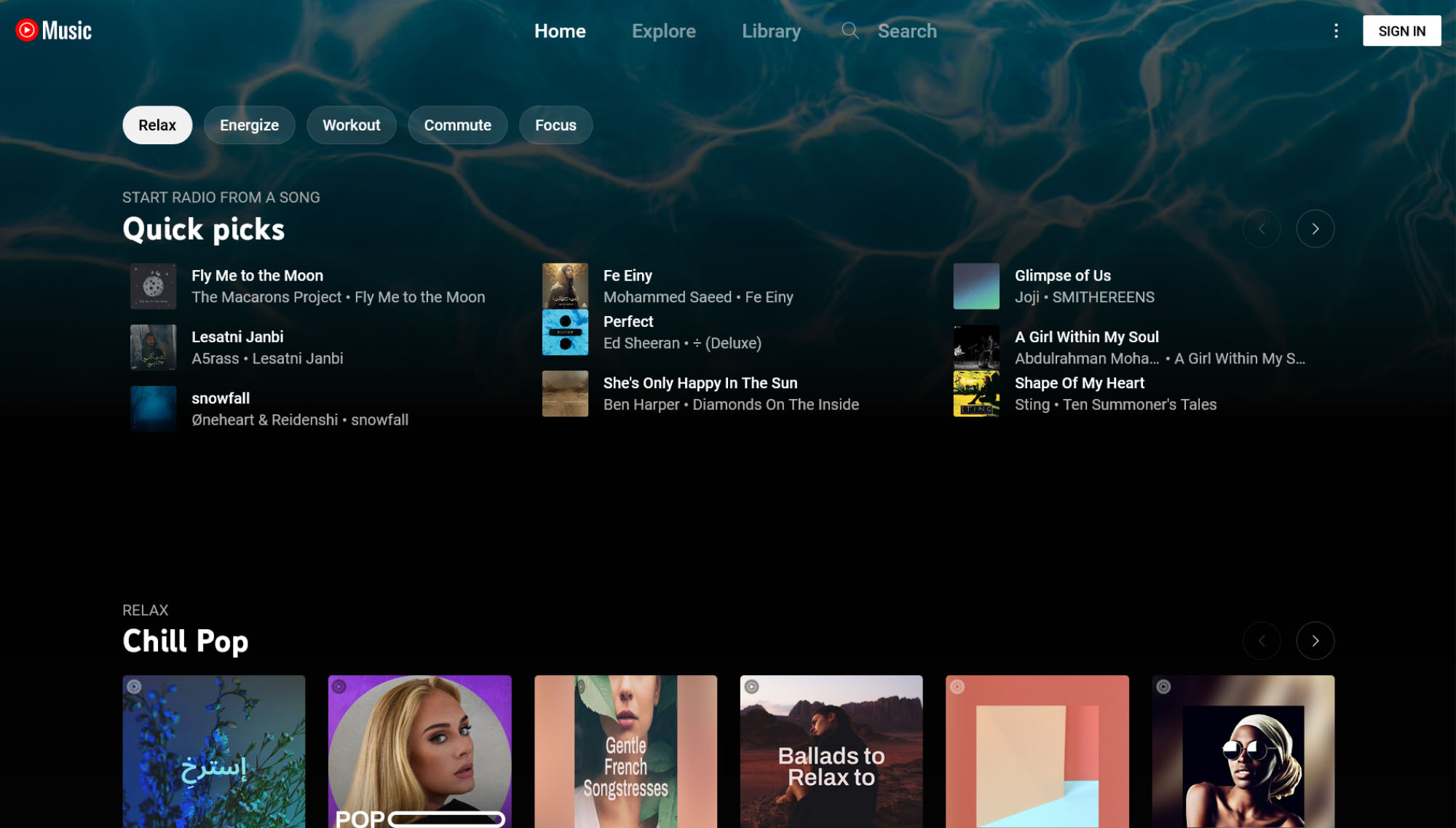1456x828 pixels.
Task: Play Lesatni Janbi album art thumbnail
Action: (153, 347)
